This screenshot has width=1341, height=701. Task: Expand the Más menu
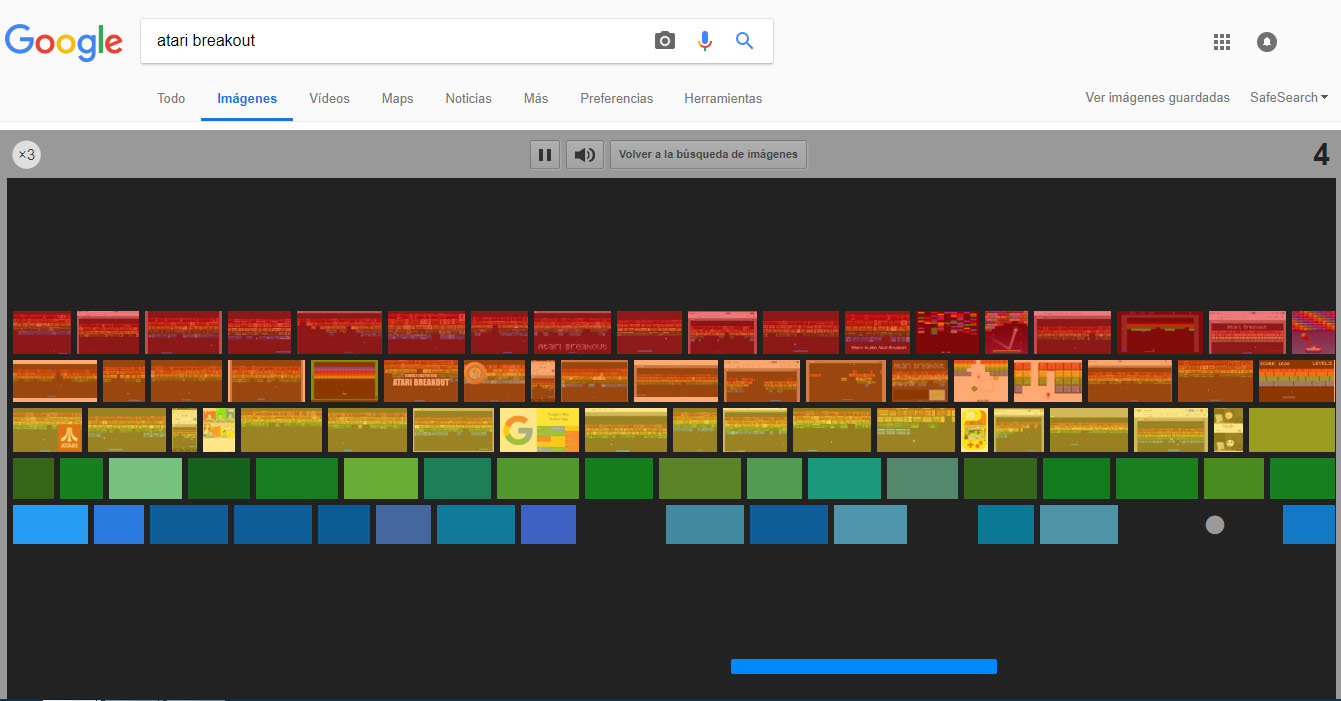(x=535, y=98)
